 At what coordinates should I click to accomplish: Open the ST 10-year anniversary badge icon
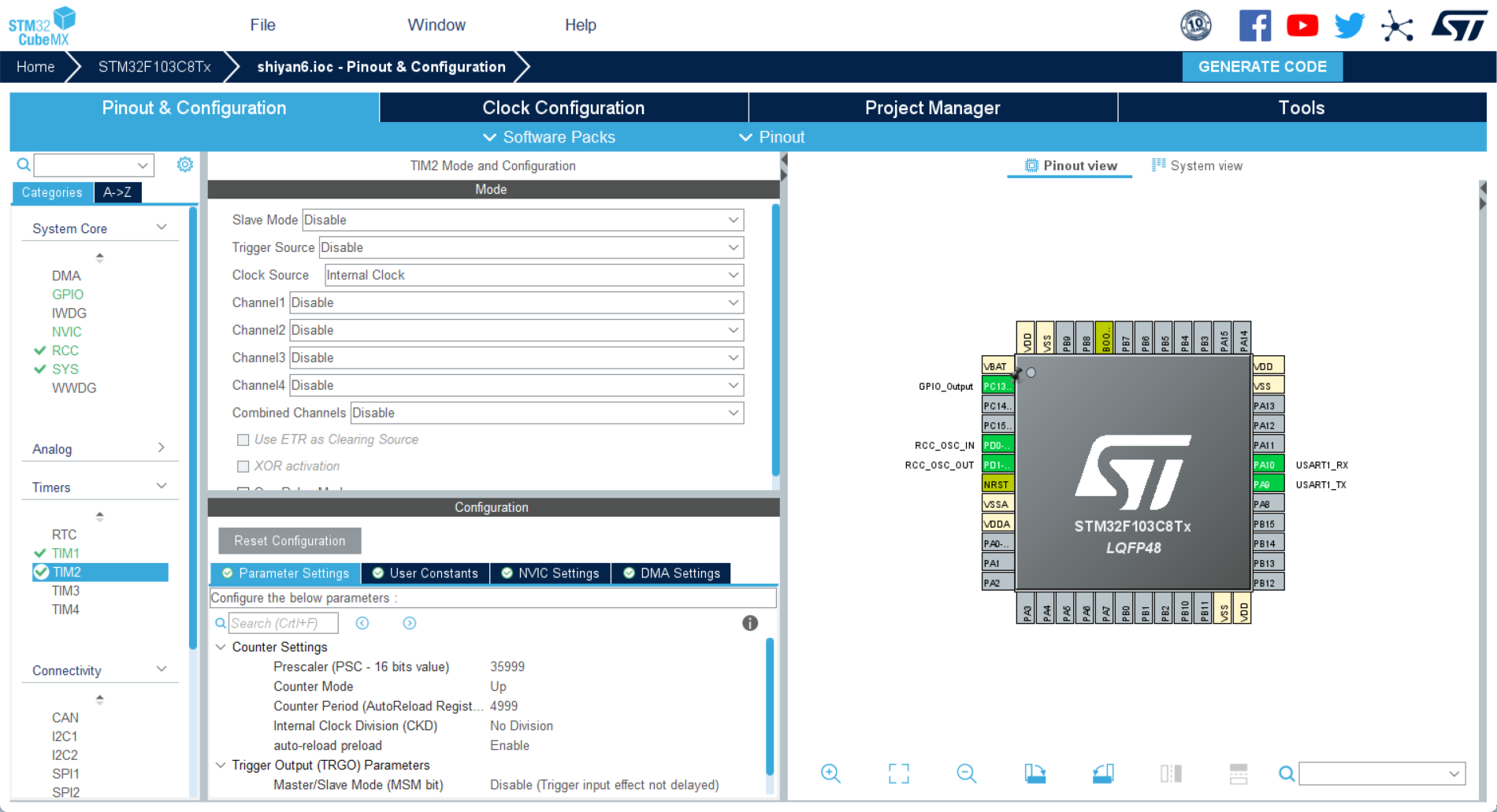click(x=1196, y=25)
